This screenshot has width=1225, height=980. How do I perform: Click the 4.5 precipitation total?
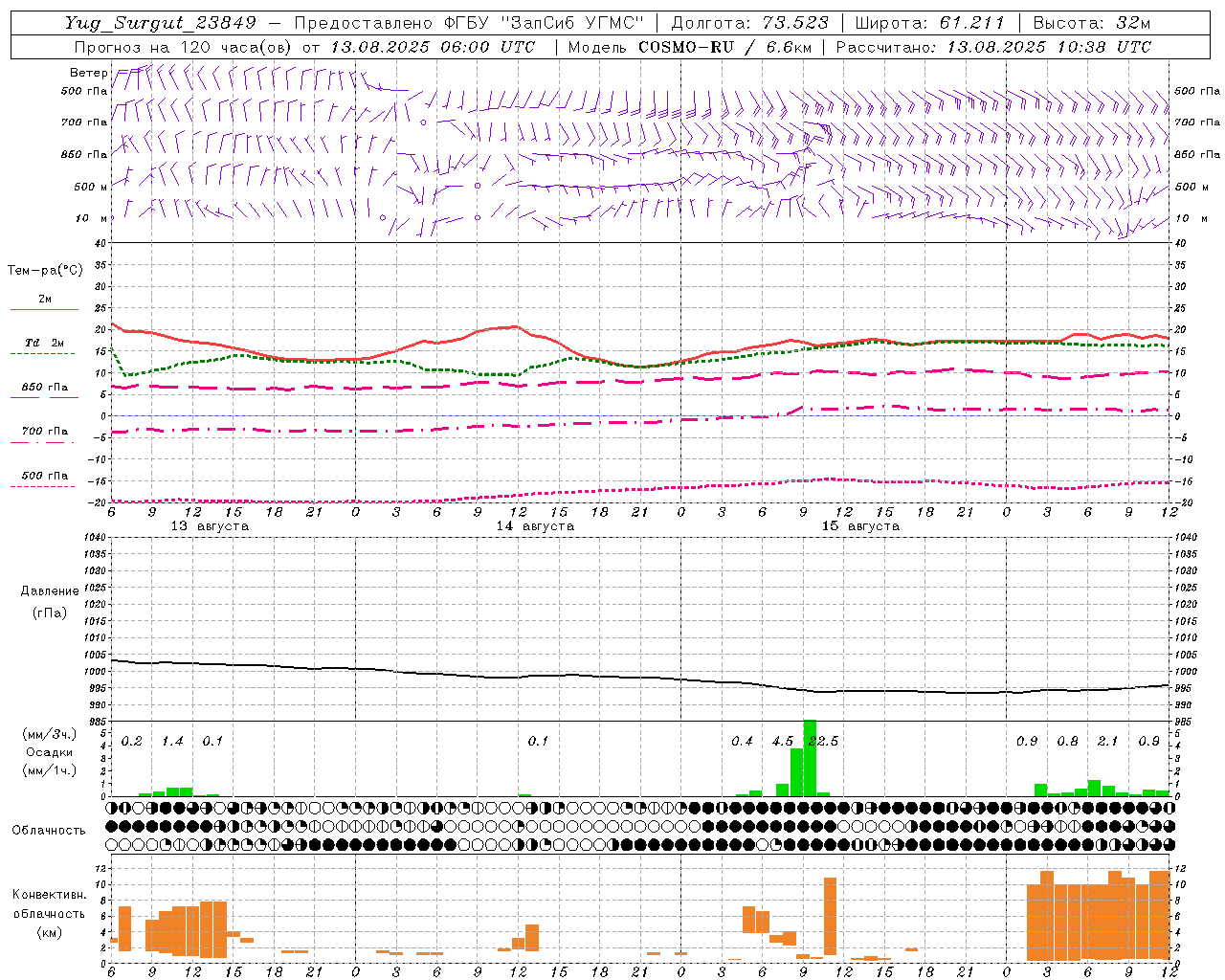[x=782, y=742]
